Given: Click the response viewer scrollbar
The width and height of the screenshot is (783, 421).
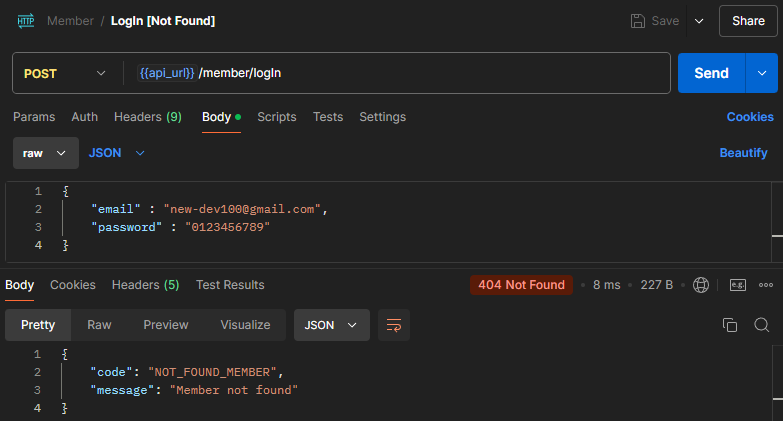Looking at the screenshot, I should pos(778,383).
